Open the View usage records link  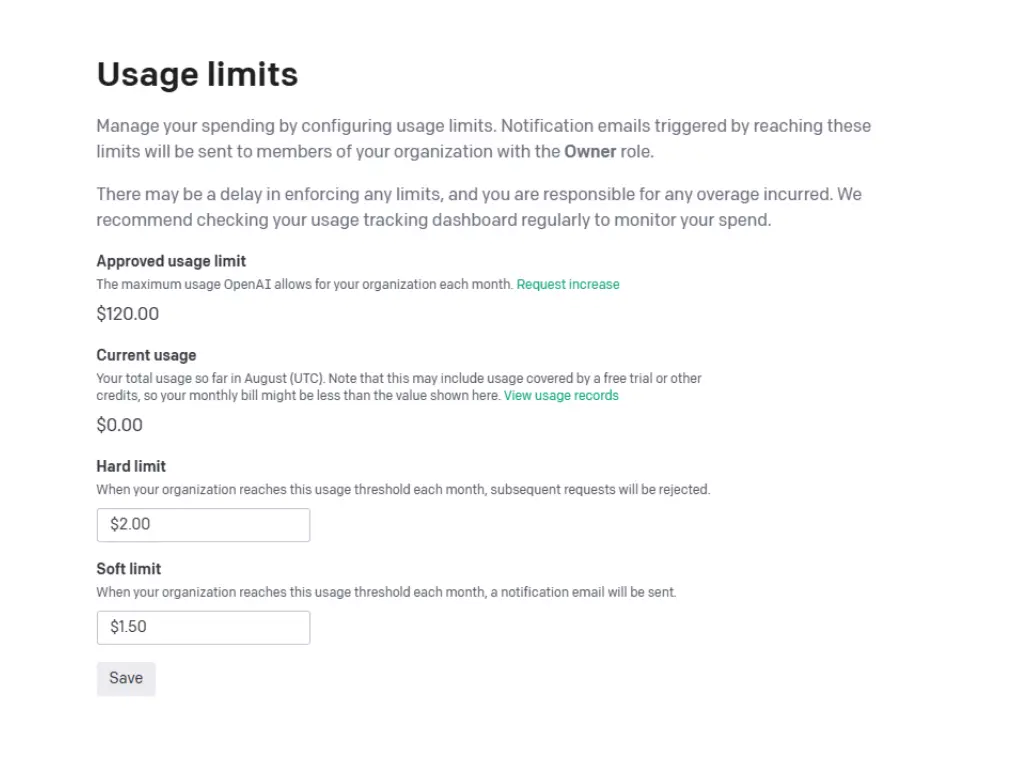[561, 396]
